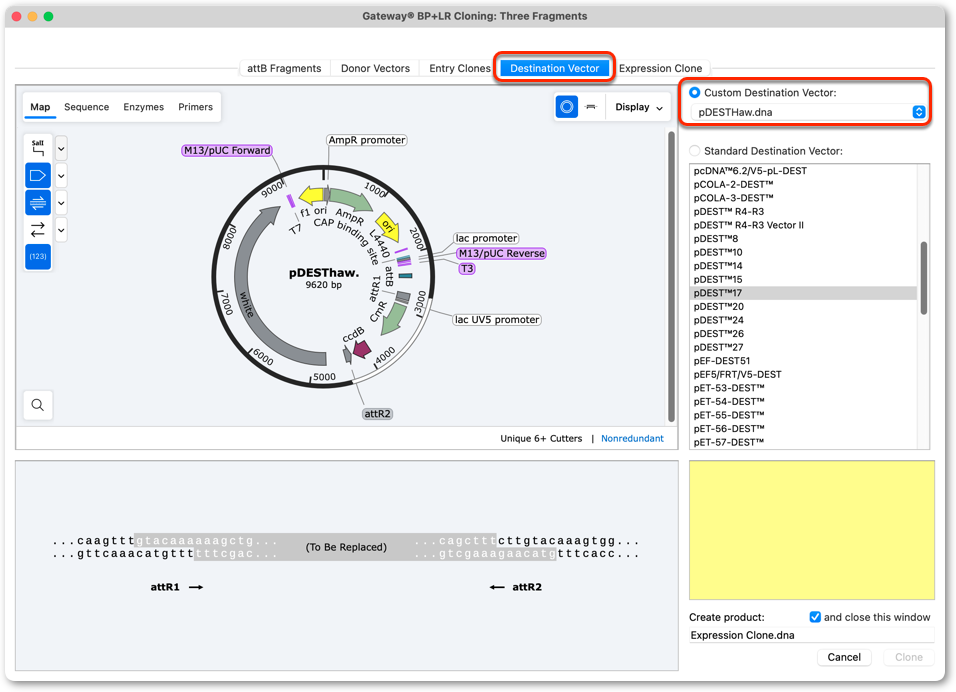This screenshot has height=692, width=956.
Task: Click the vector list scrollbar thumb
Action: (924, 277)
